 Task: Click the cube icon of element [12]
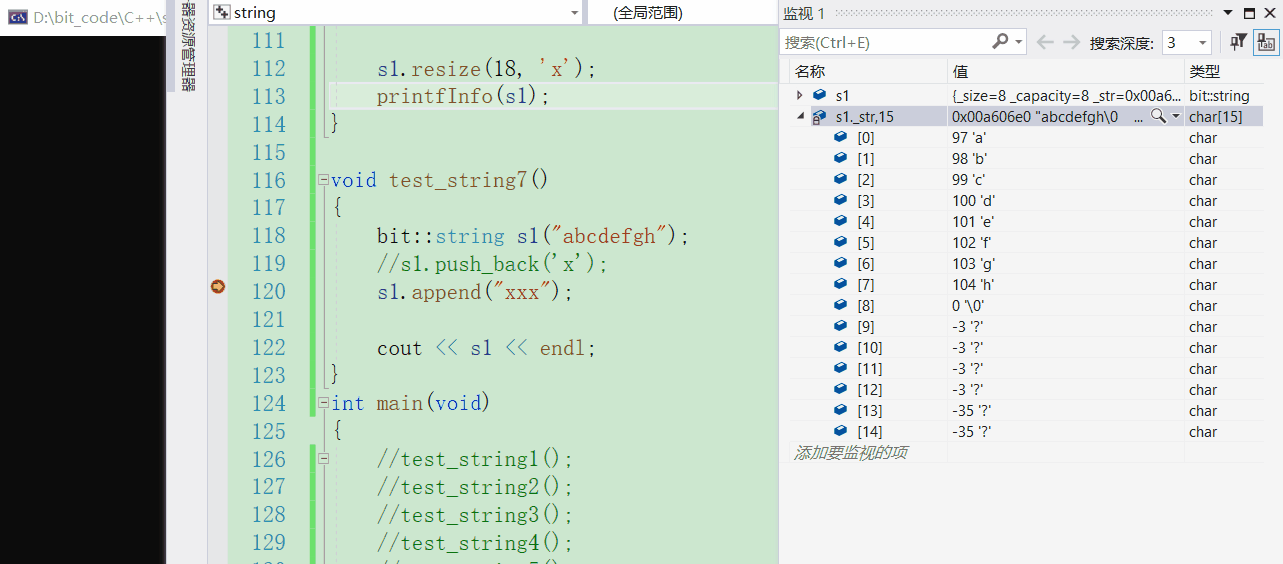click(841, 389)
